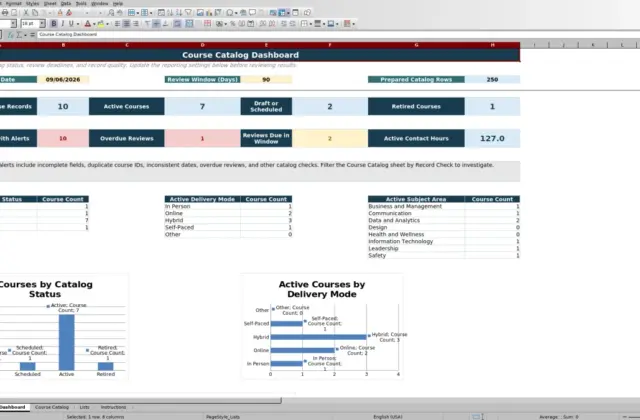
Task: Open the Tools menu
Action: click(81, 3)
